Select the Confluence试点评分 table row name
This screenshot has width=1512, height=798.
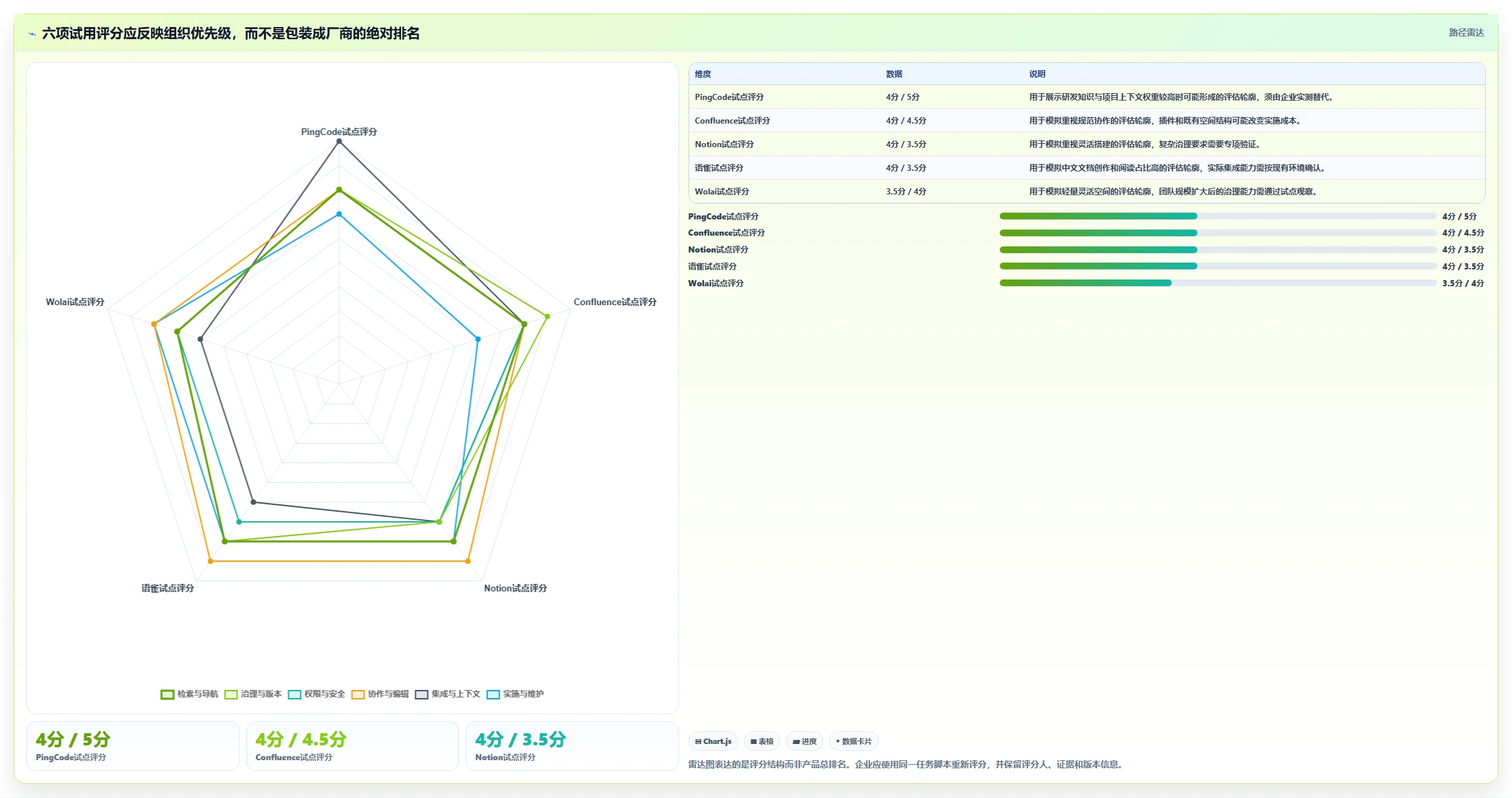732,121
